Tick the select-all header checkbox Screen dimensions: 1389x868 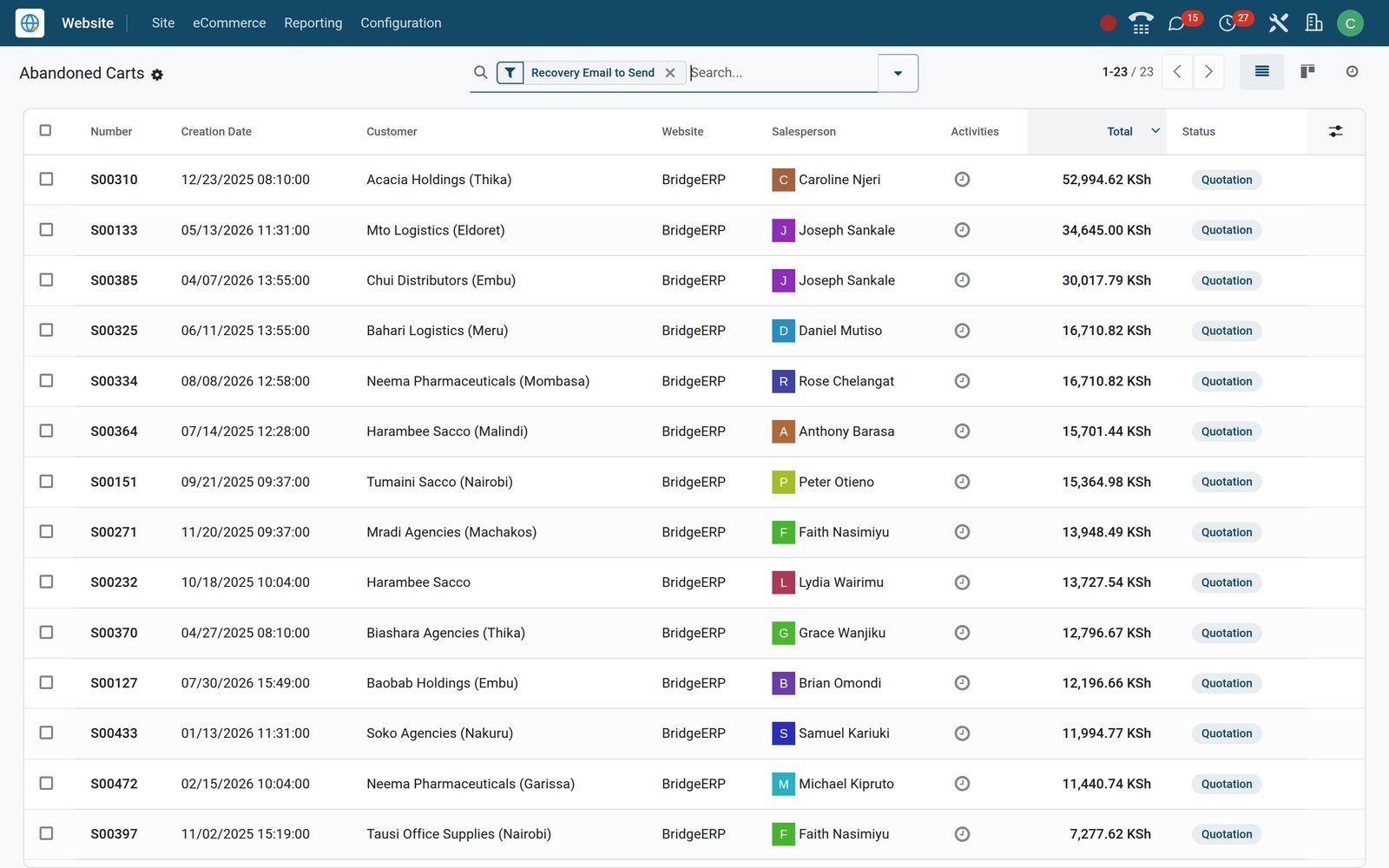click(x=46, y=131)
